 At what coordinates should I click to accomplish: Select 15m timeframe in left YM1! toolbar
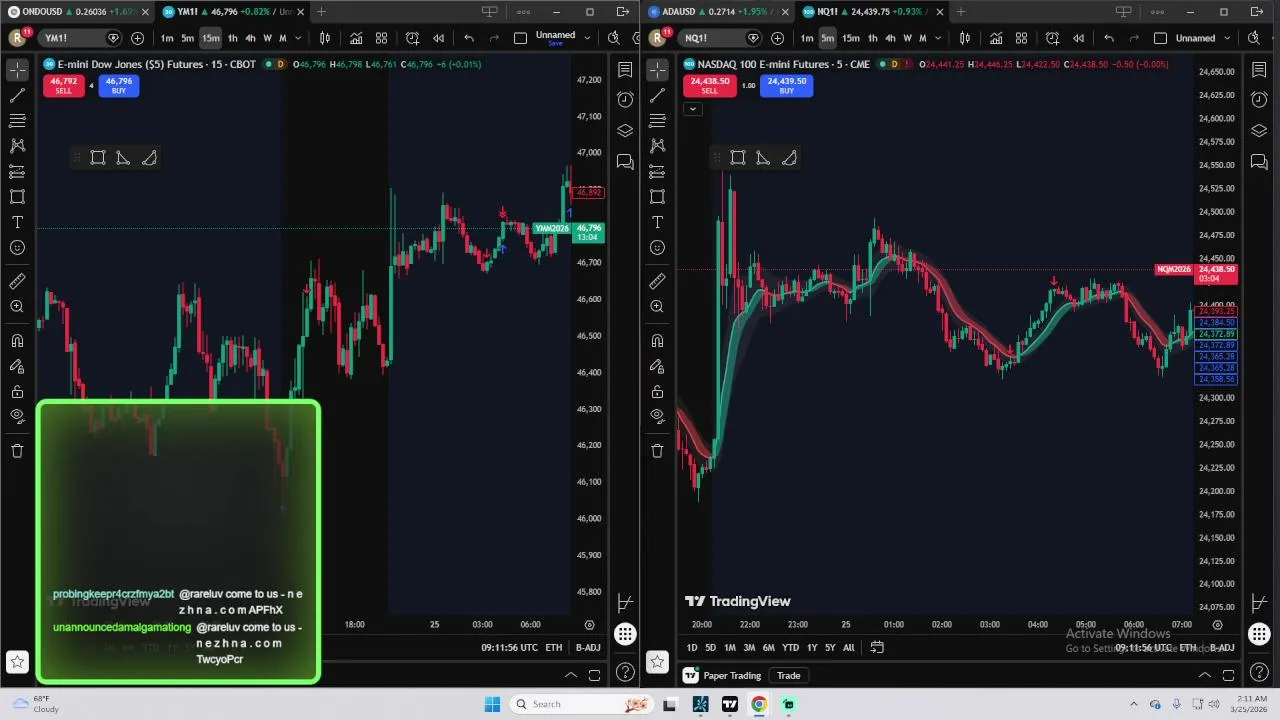coord(210,38)
